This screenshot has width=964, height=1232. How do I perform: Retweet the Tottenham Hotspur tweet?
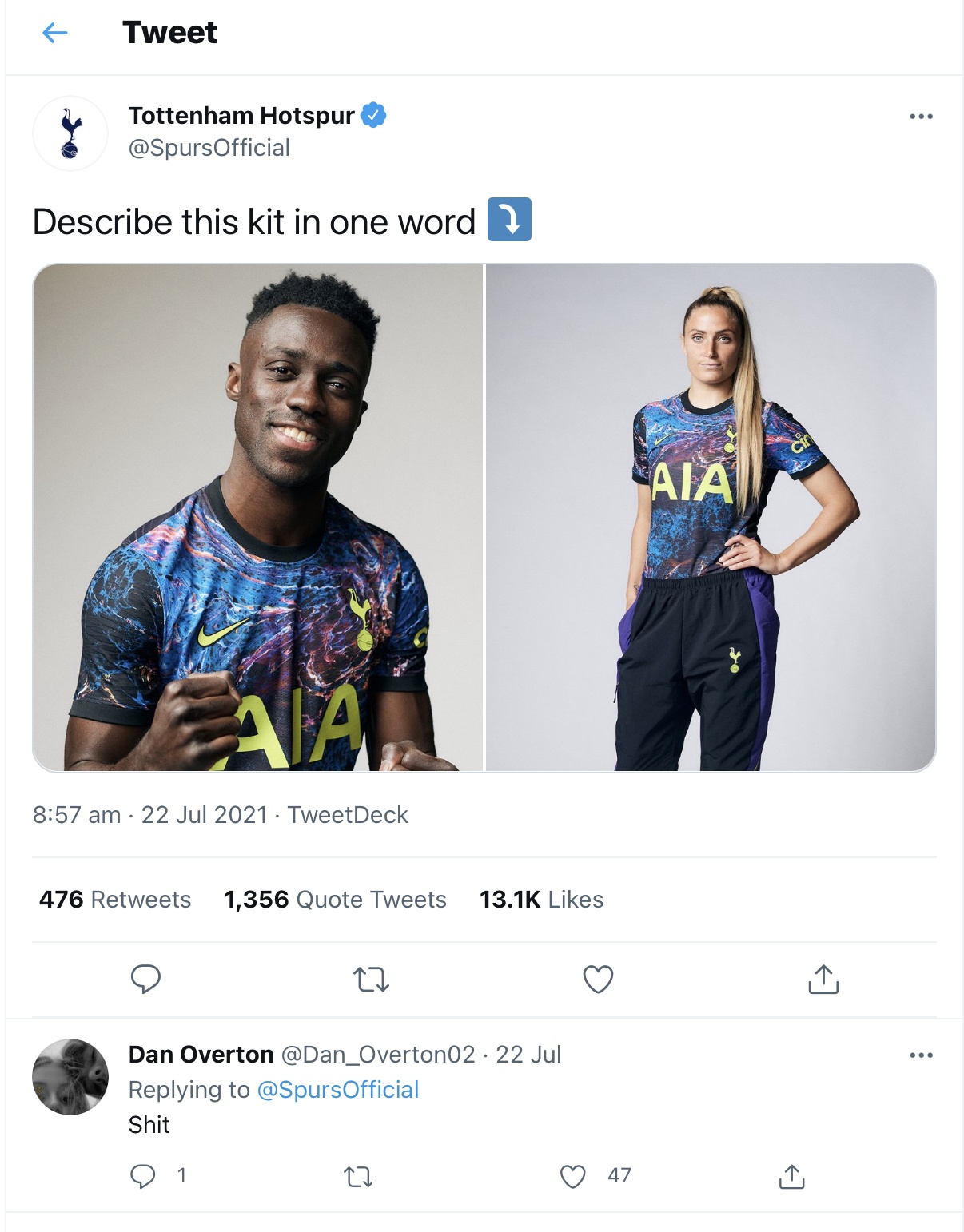click(x=371, y=979)
